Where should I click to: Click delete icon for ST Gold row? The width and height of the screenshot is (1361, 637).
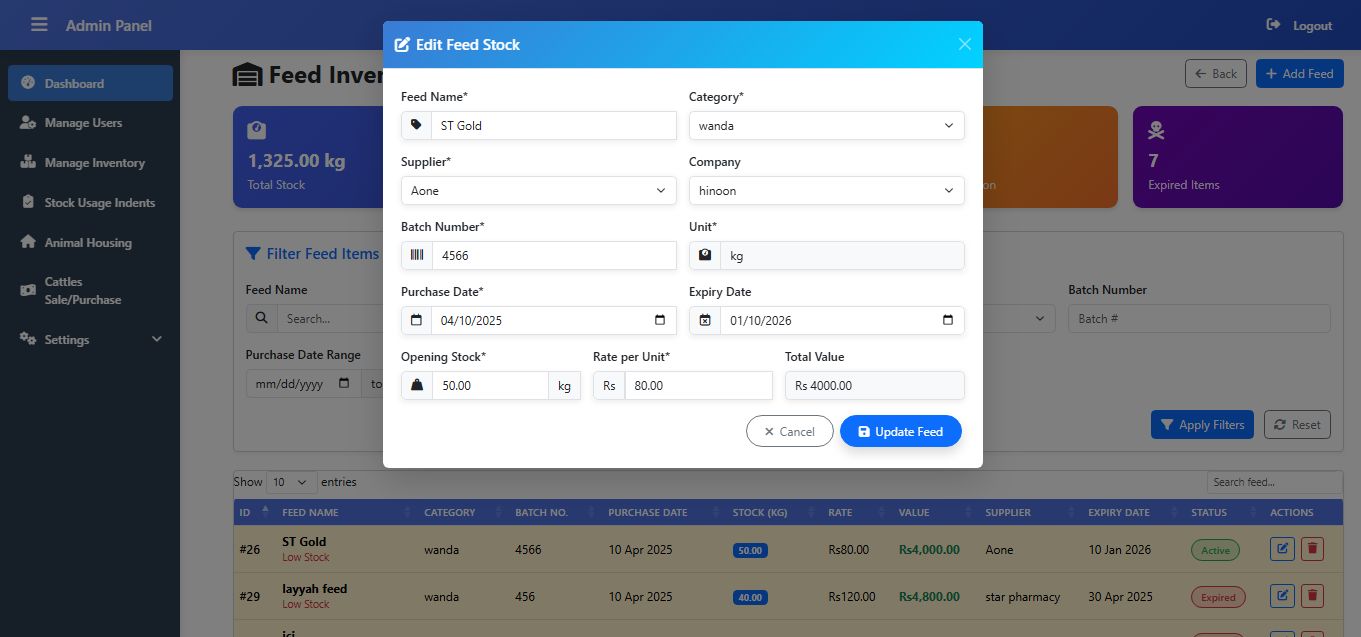coord(1312,549)
